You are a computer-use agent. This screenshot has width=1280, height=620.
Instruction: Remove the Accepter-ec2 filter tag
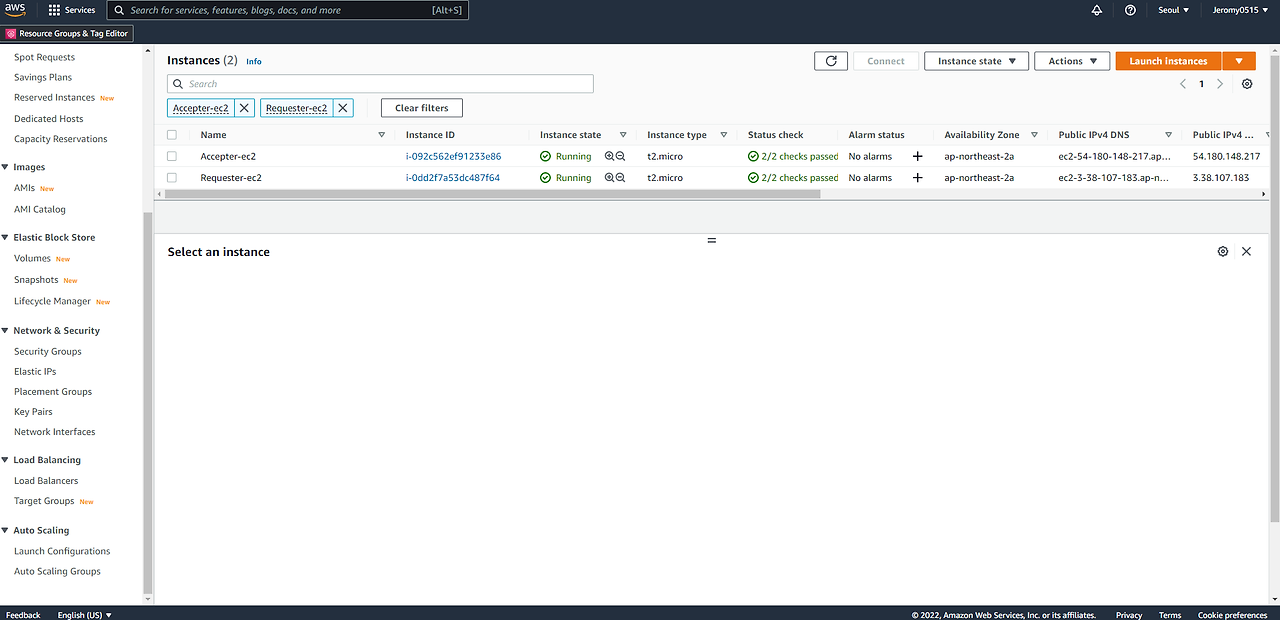[x=245, y=108]
